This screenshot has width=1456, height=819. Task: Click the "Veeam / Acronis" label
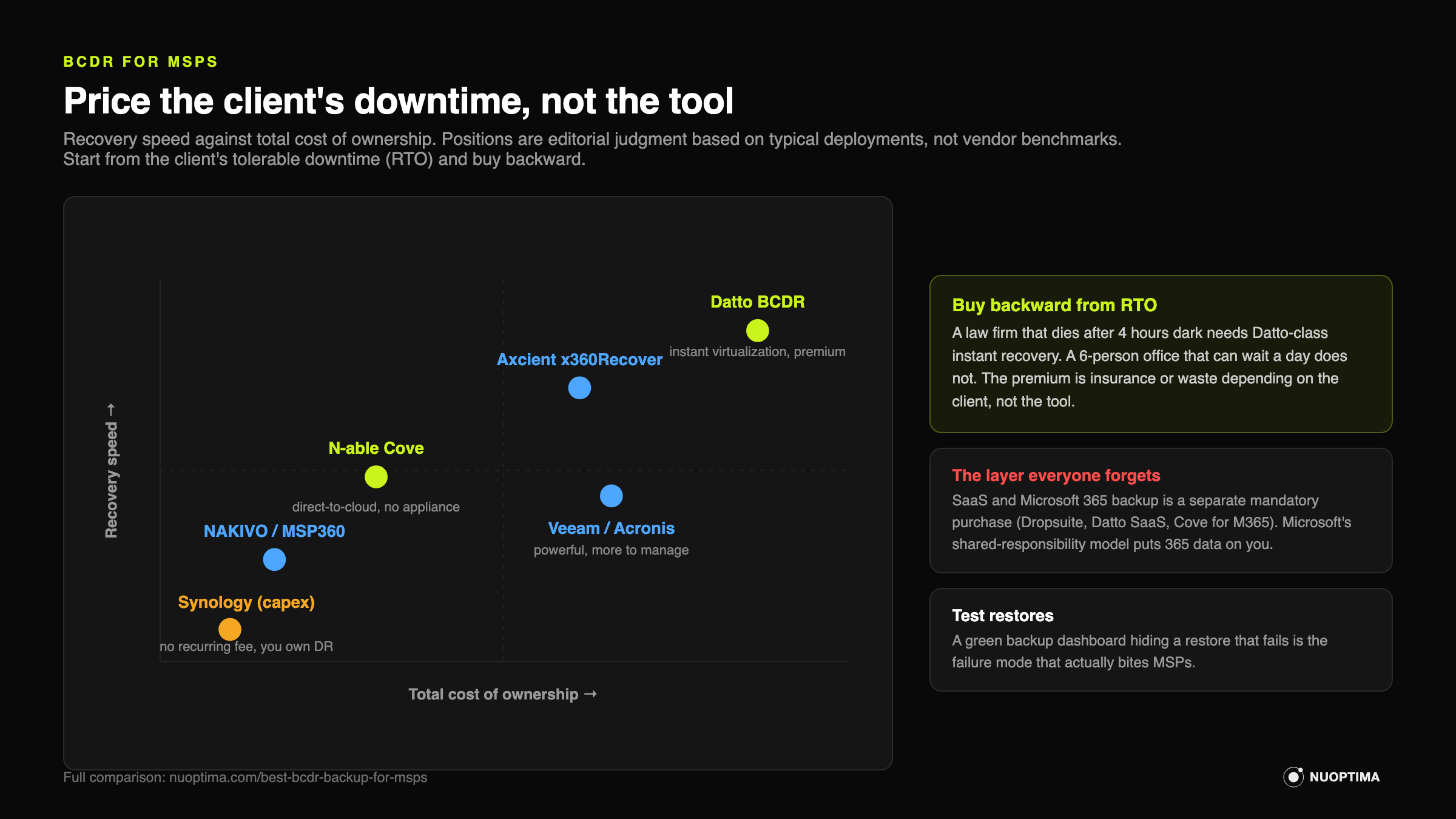coord(611,528)
